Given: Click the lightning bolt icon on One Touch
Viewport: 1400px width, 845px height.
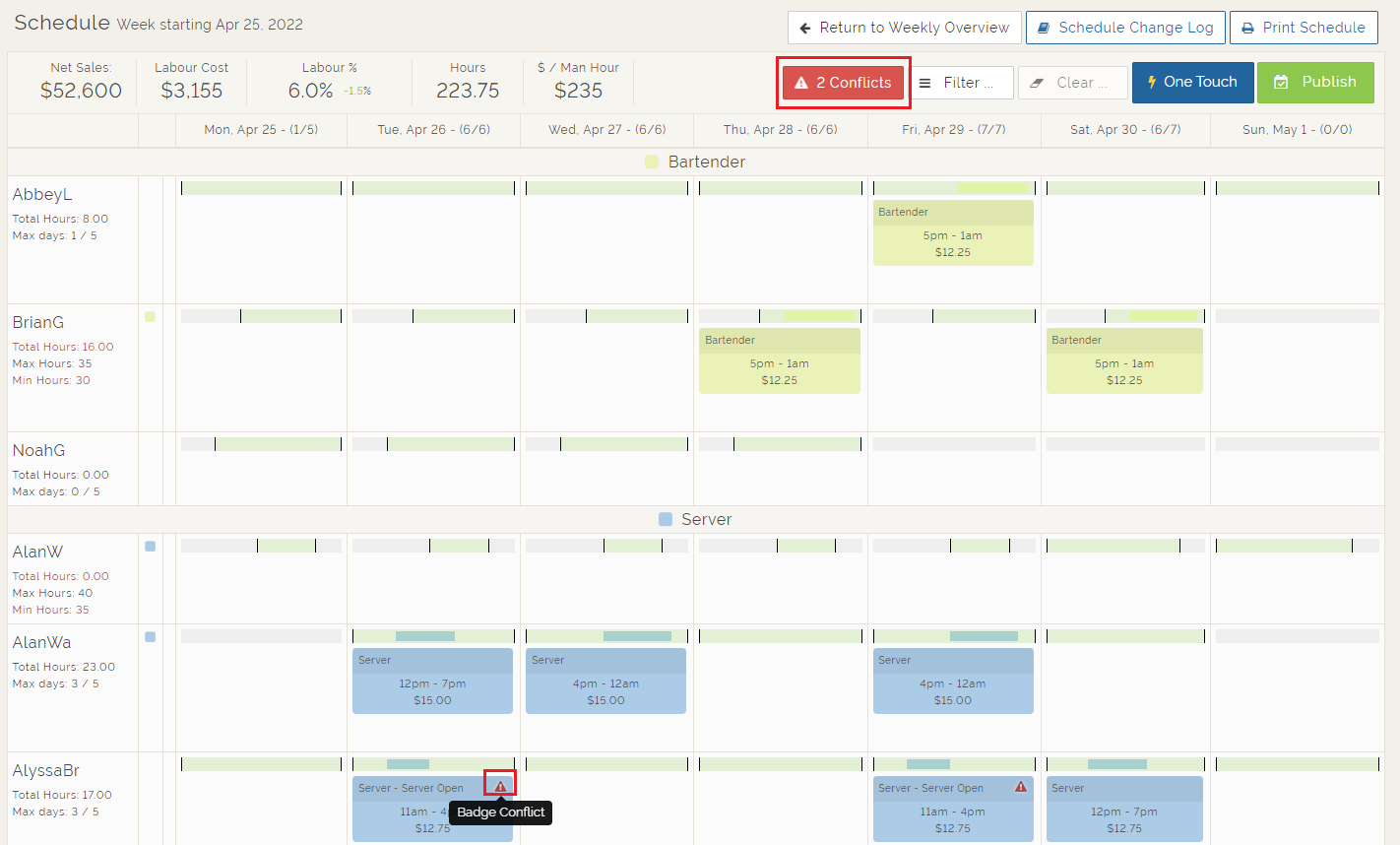Looking at the screenshot, I should point(1151,83).
